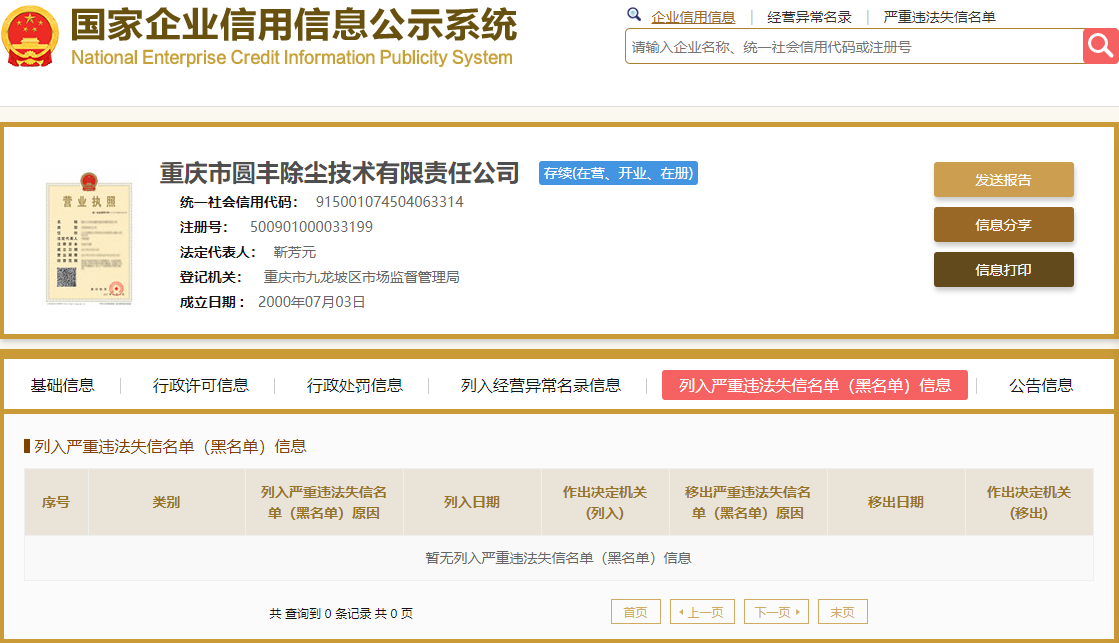Open the 行政处罚信息 tab

(355, 385)
